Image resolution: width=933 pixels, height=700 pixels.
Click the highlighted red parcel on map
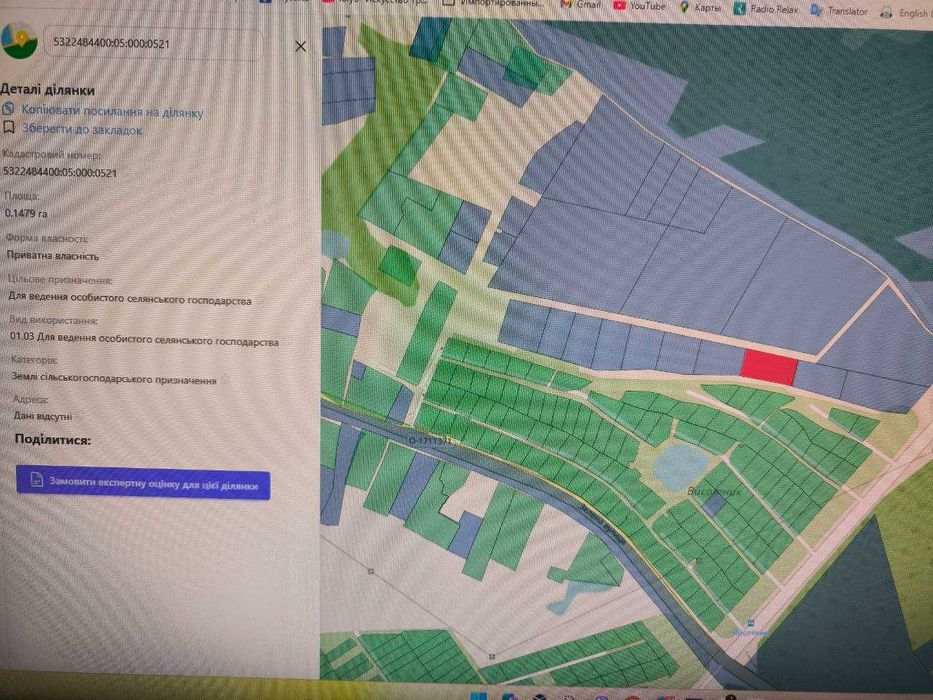click(x=768, y=367)
